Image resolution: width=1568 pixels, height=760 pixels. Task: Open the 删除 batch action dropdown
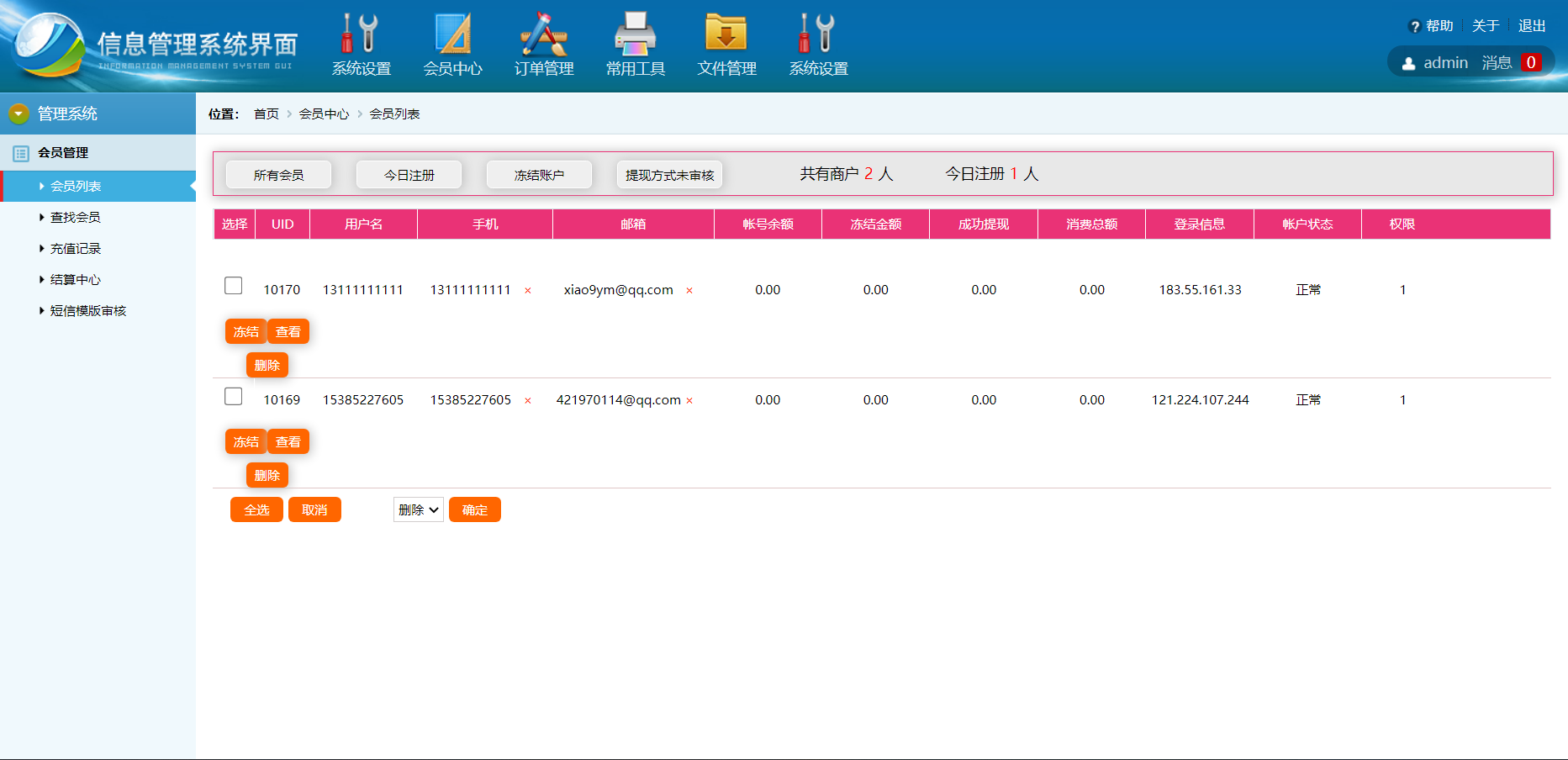419,509
